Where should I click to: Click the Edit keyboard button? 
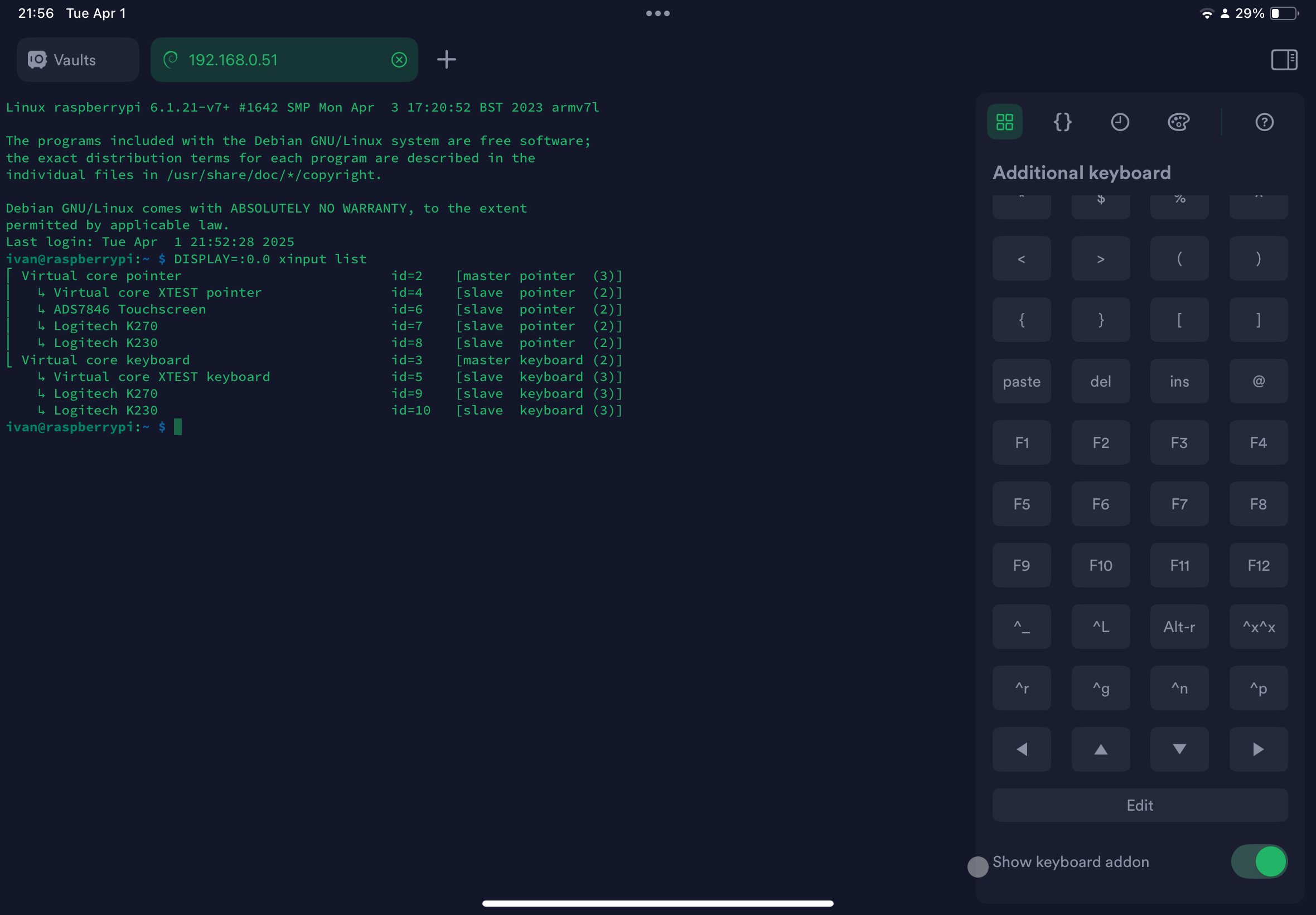tap(1140, 805)
